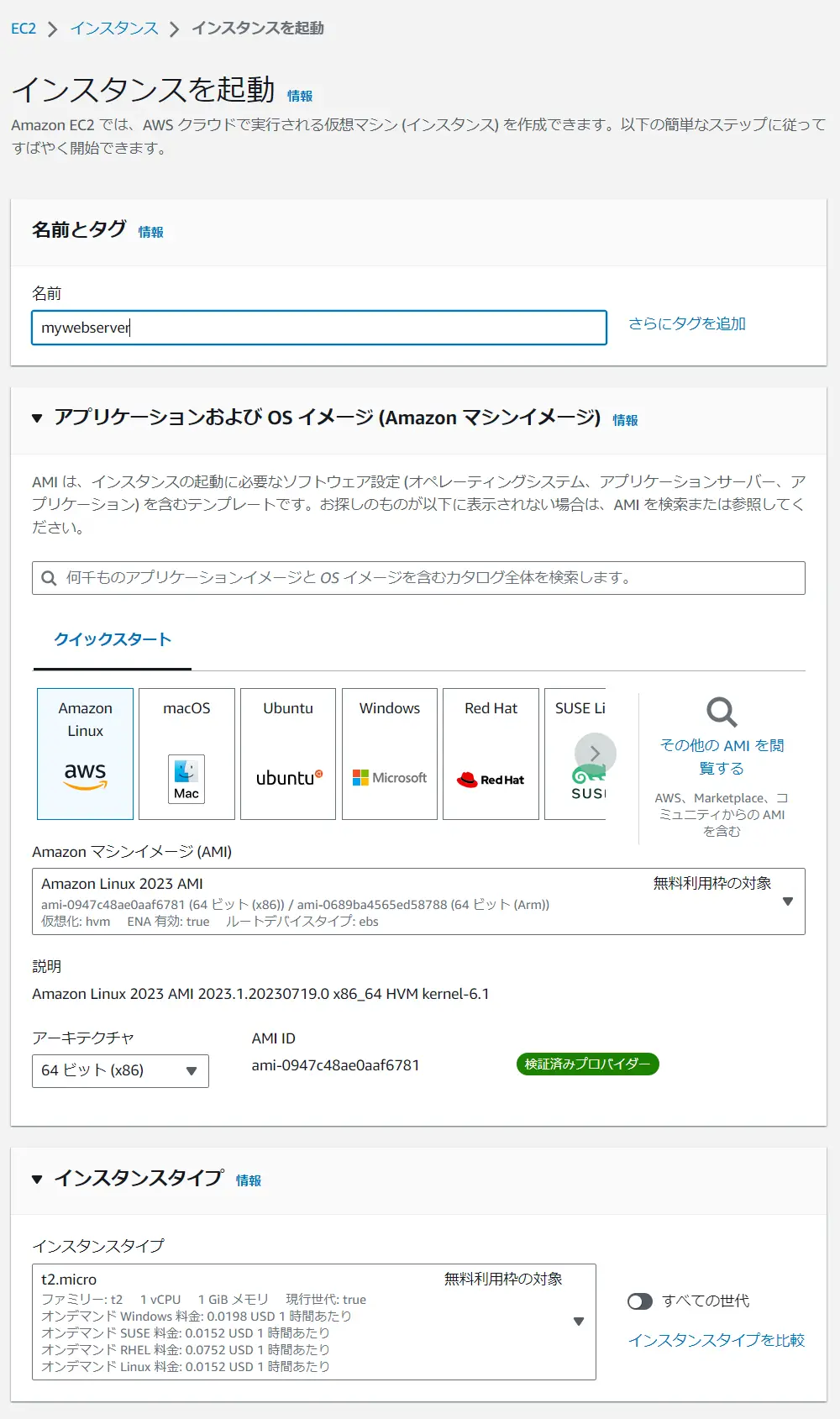
Task: Open the Amazon Linux 2023 AMI dropdown
Action: [x=418, y=901]
